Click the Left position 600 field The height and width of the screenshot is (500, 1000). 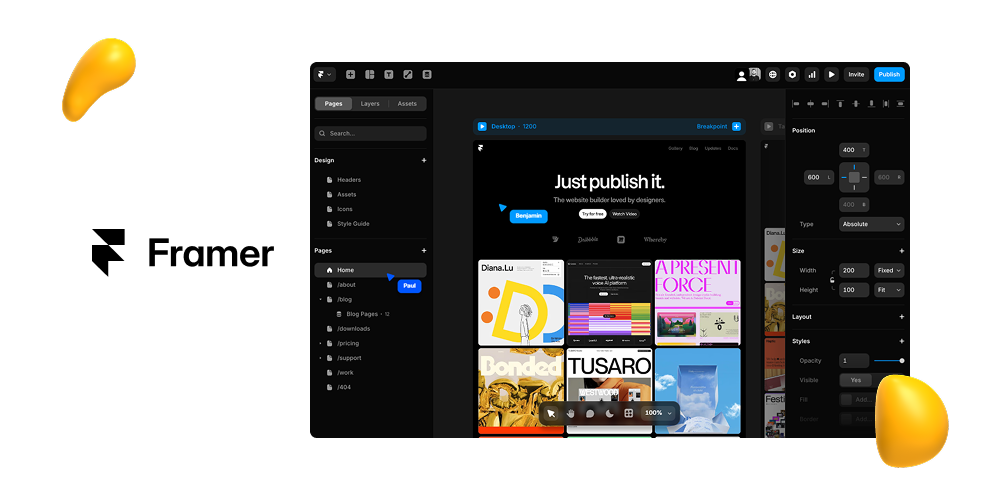[x=819, y=177]
